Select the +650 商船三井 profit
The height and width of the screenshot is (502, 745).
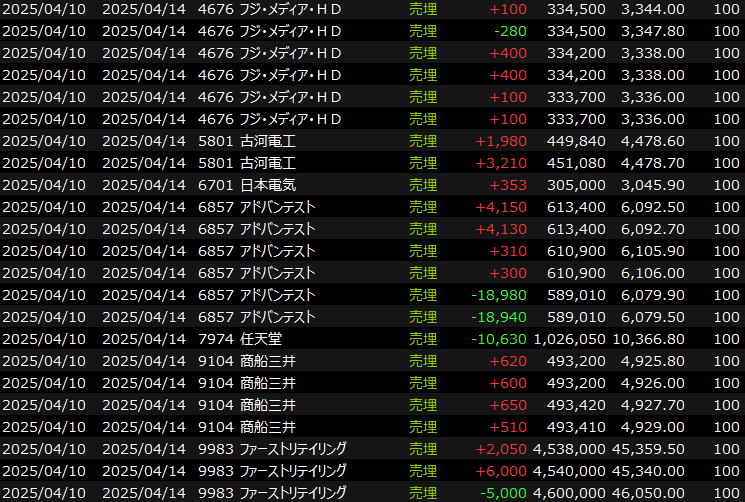tap(508, 405)
